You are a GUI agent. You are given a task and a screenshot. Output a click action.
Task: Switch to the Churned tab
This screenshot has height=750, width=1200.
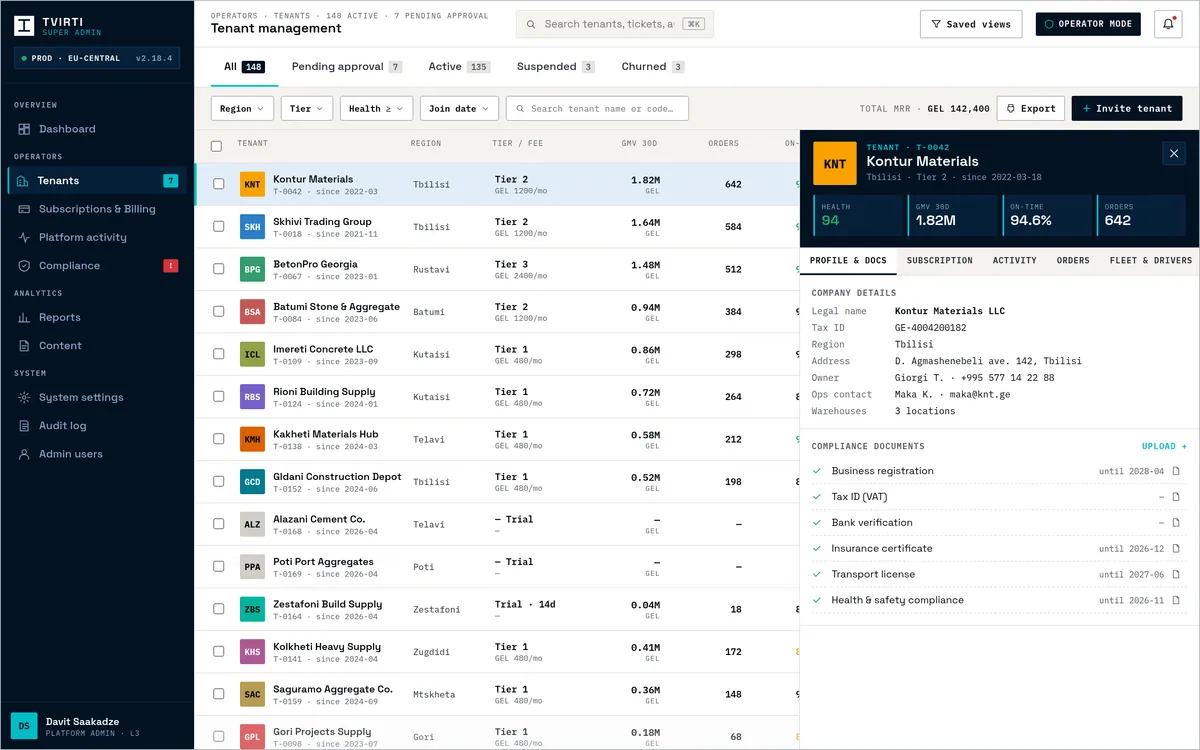(x=652, y=67)
